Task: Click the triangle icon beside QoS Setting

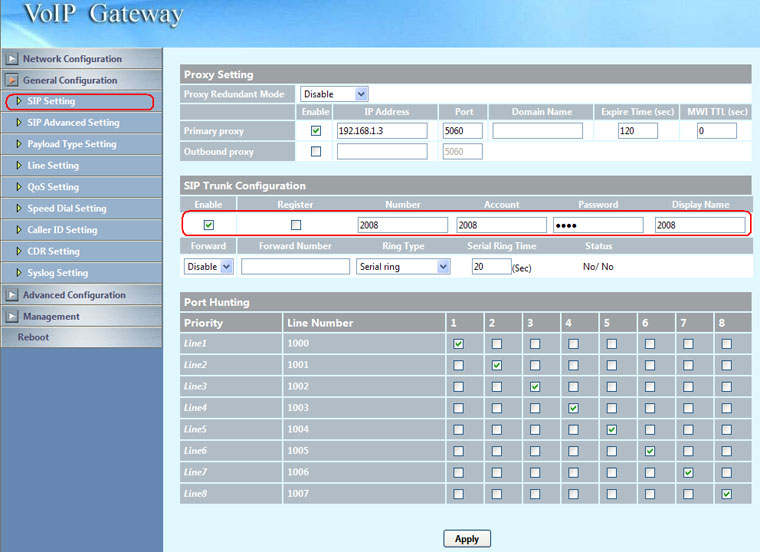Action: pos(18,187)
